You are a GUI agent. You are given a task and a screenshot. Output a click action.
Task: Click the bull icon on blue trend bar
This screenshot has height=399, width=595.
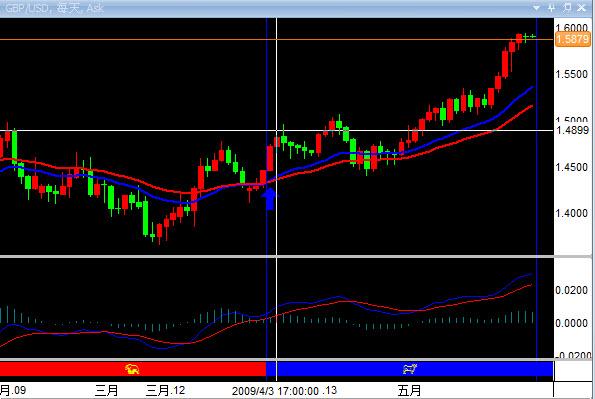[x=409, y=369]
